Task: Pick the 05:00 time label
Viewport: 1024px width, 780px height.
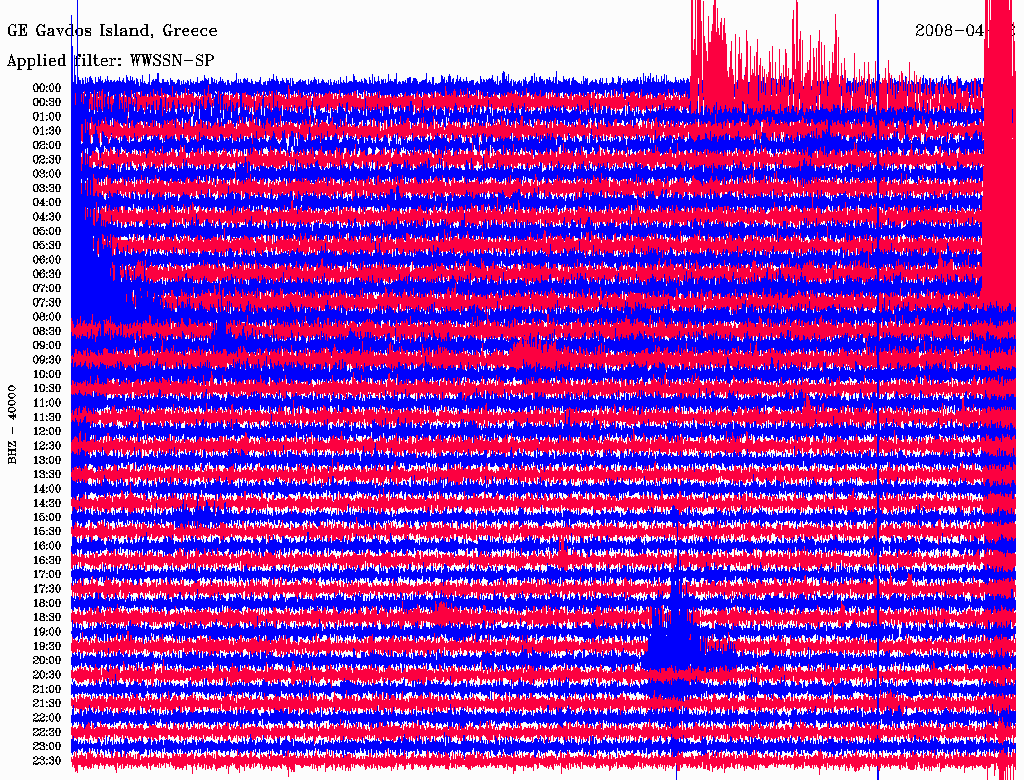Action: click(x=46, y=231)
